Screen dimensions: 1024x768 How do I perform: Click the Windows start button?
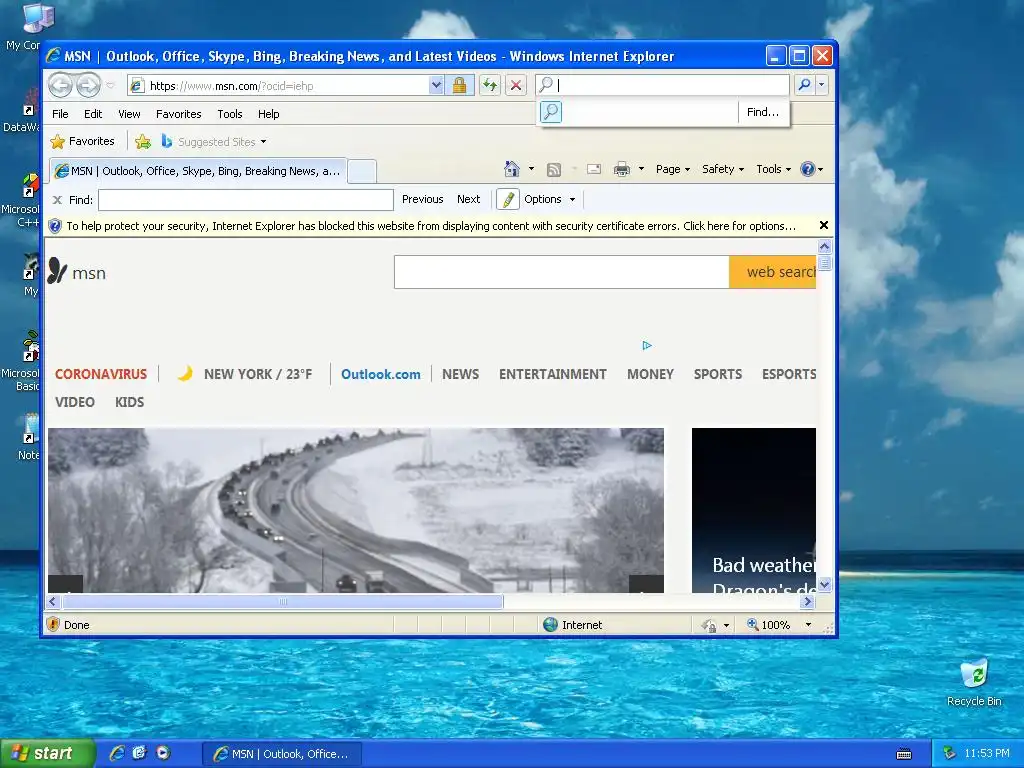pos(46,754)
